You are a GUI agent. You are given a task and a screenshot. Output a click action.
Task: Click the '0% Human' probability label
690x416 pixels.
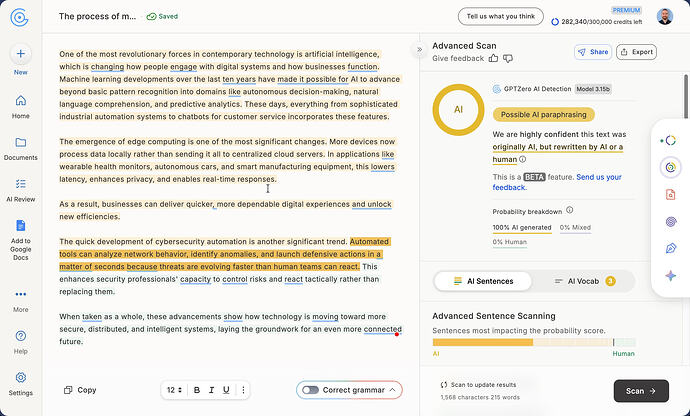pos(510,242)
